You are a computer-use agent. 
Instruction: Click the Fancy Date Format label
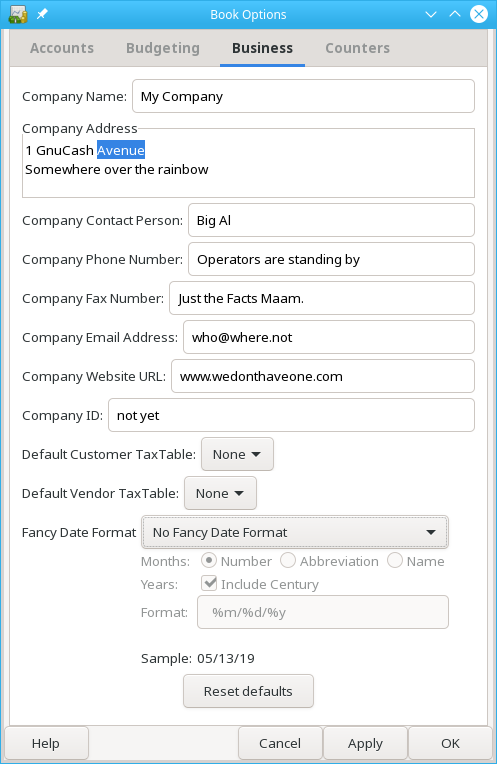(x=79, y=533)
